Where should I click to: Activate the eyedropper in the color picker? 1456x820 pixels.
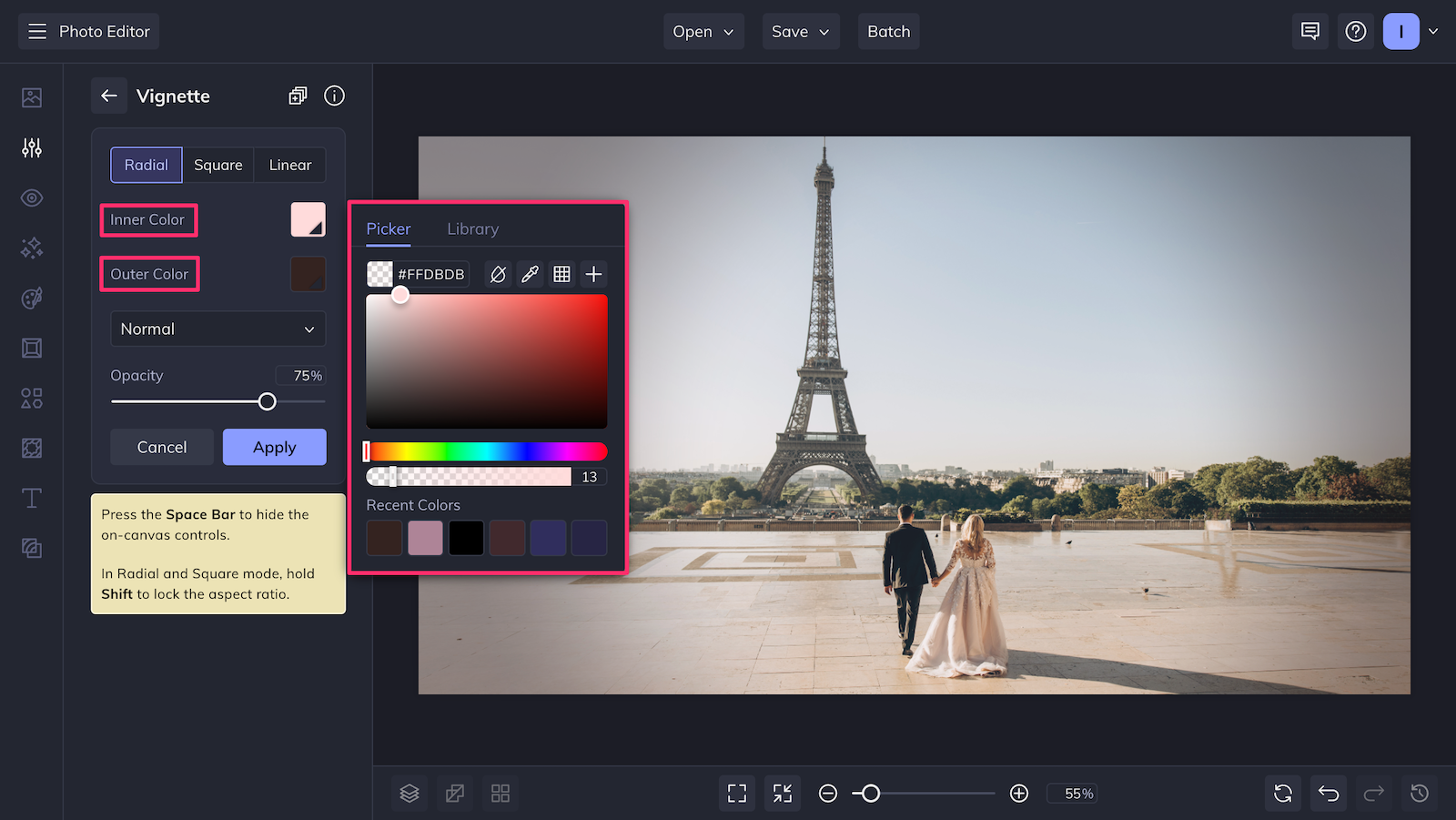pos(531,273)
